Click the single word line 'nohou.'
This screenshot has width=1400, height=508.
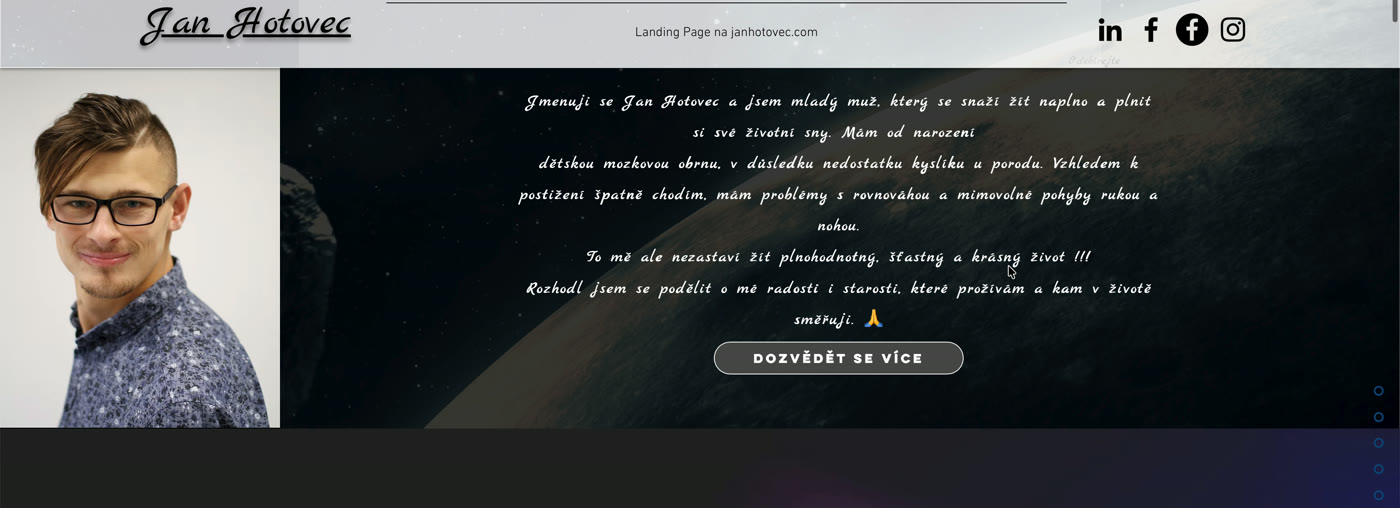point(838,226)
